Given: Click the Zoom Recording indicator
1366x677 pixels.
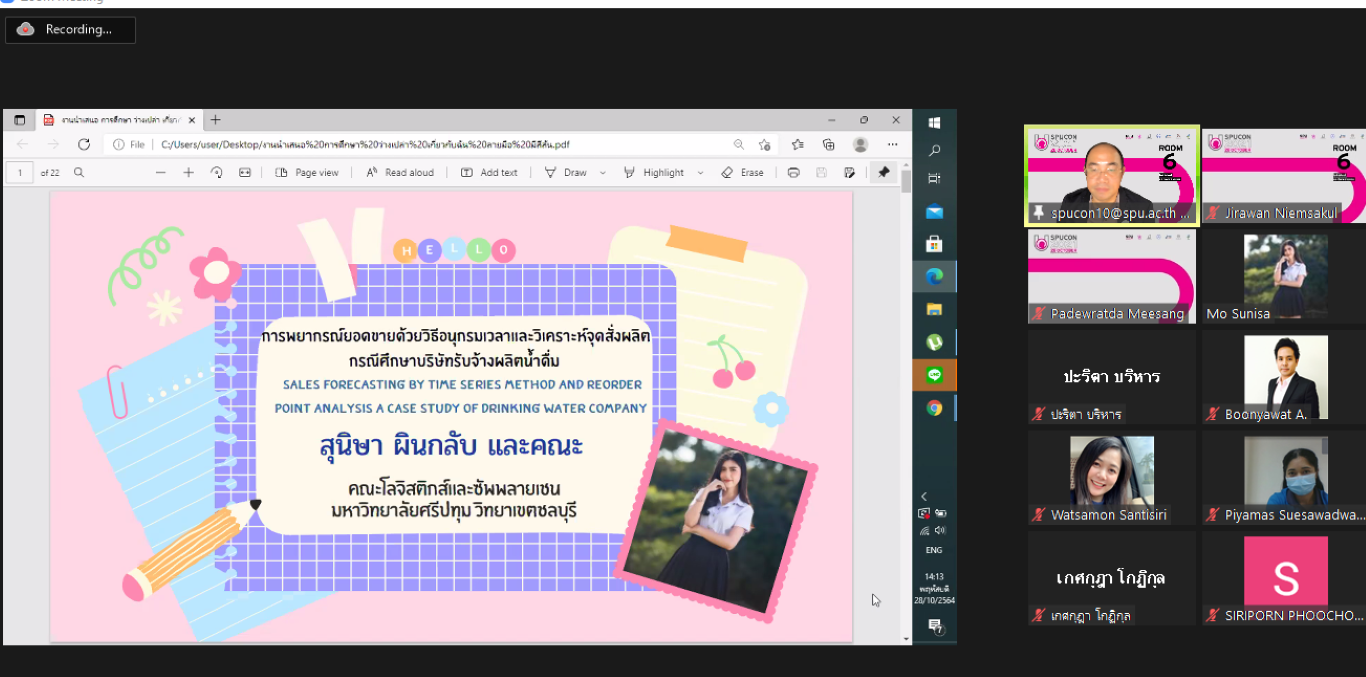Looking at the screenshot, I should point(70,30).
